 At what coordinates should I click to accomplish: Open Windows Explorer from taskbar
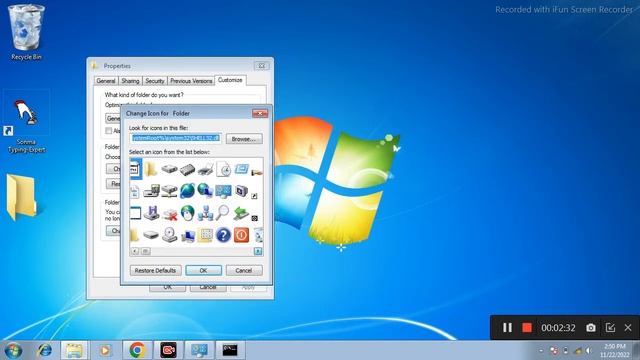pos(74,350)
